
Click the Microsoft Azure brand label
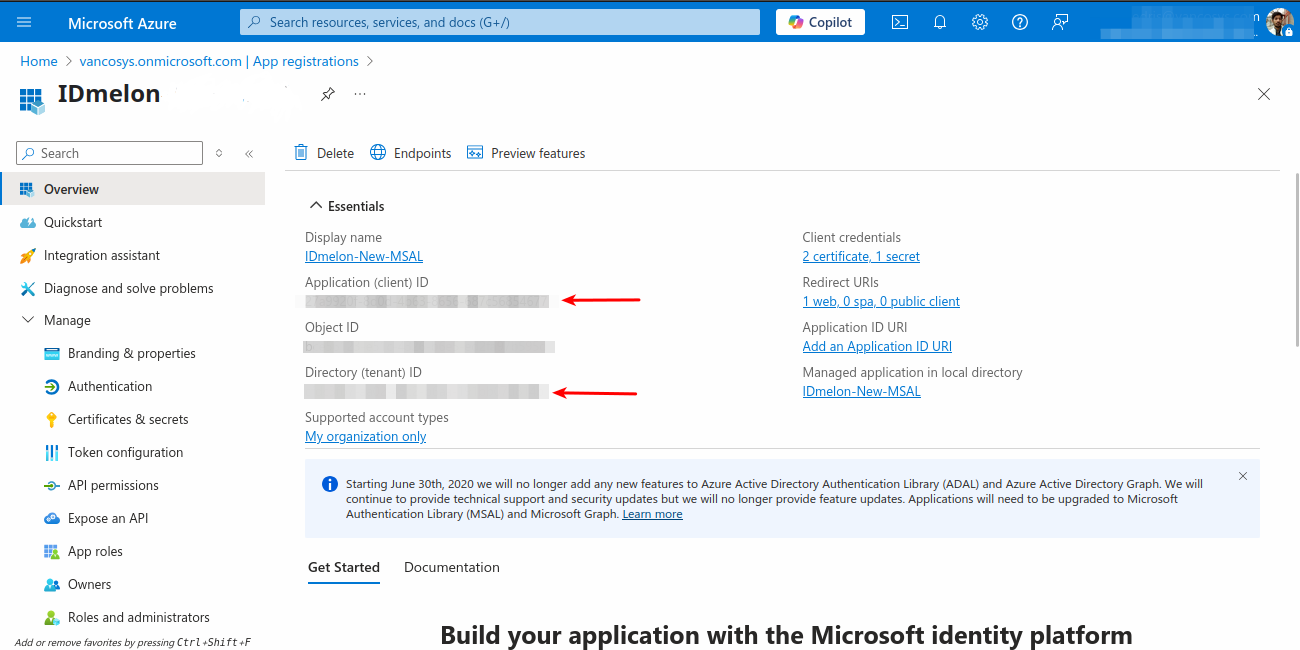[122, 22]
